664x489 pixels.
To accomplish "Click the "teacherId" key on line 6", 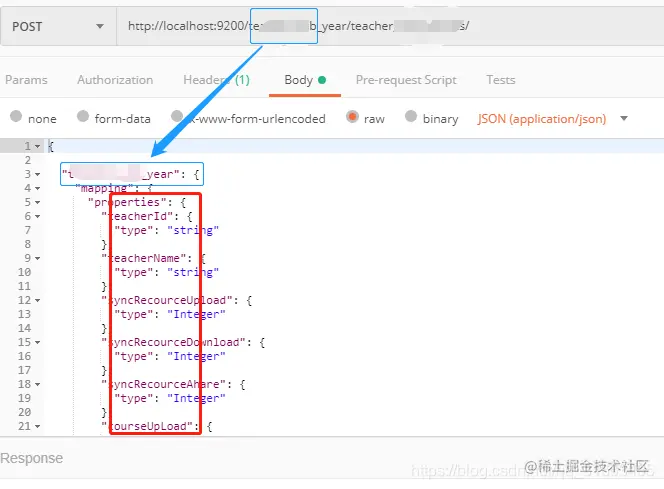I will (138, 216).
